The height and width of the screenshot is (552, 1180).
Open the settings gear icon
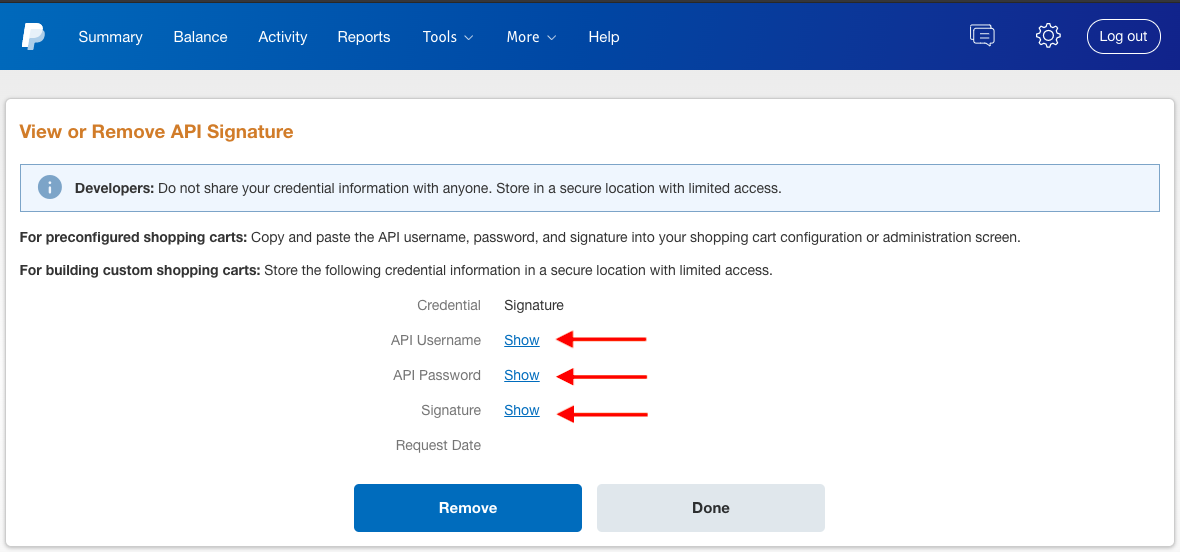pyautogui.click(x=1048, y=35)
